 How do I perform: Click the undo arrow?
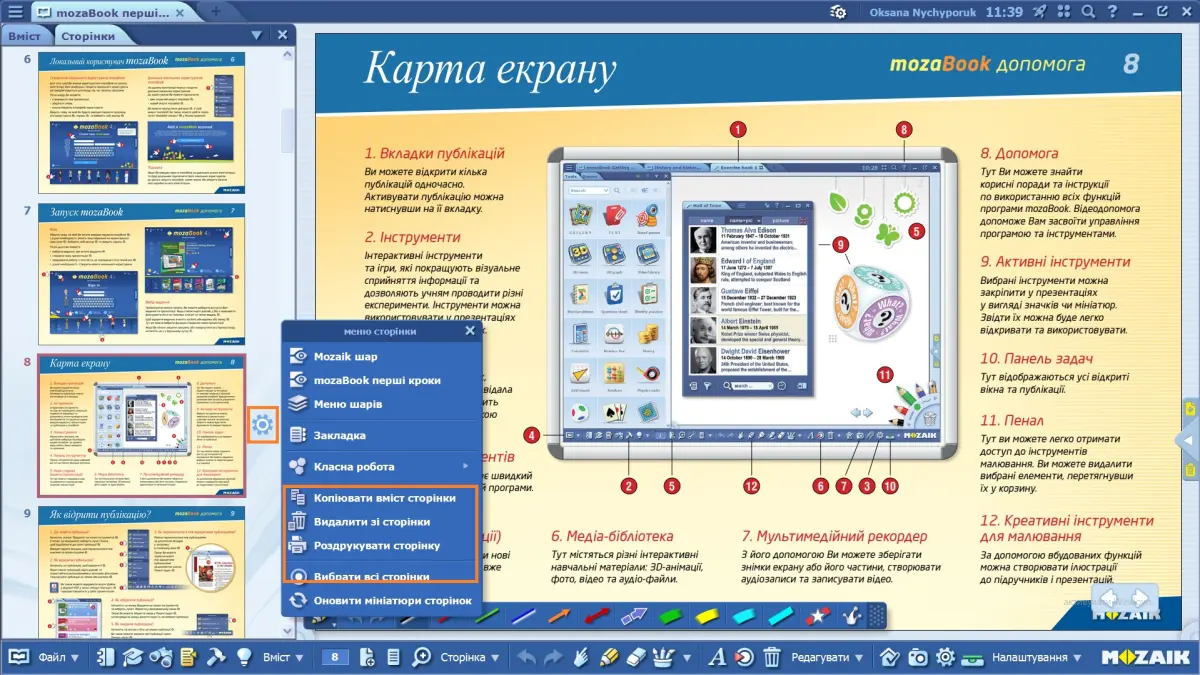pyautogui.click(x=526, y=657)
